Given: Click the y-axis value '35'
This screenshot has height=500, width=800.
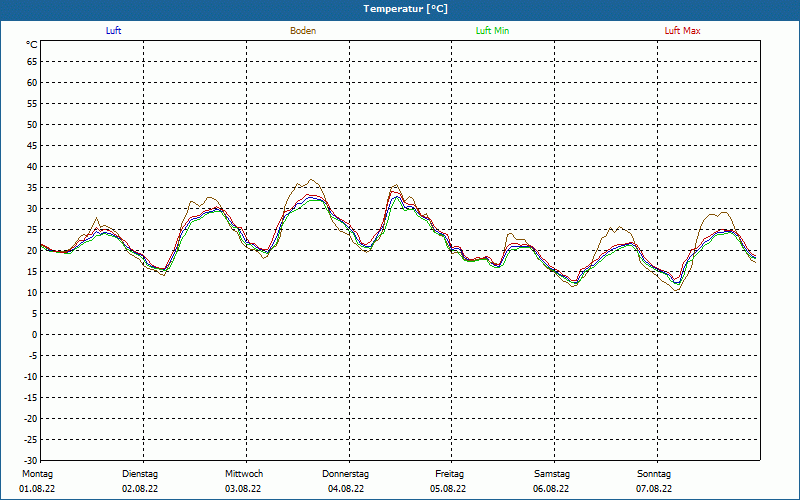Looking at the screenshot, I should [32, 188].
